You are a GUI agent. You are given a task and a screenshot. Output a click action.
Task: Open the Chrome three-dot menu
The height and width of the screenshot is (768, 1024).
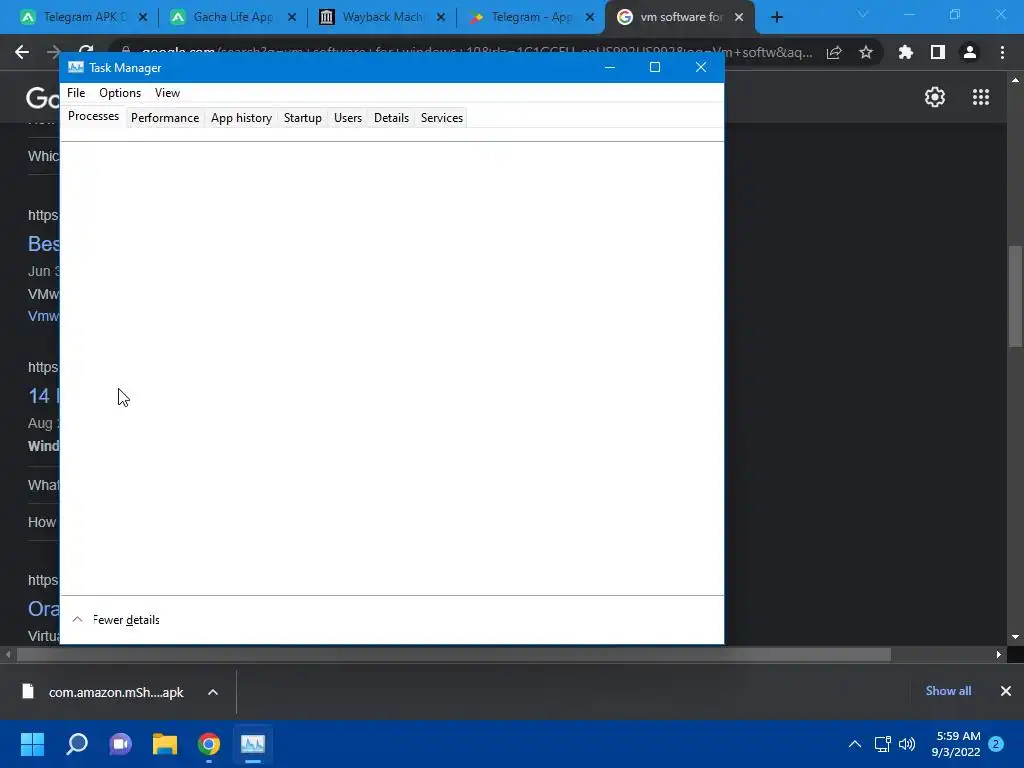tap(1002, 52)
